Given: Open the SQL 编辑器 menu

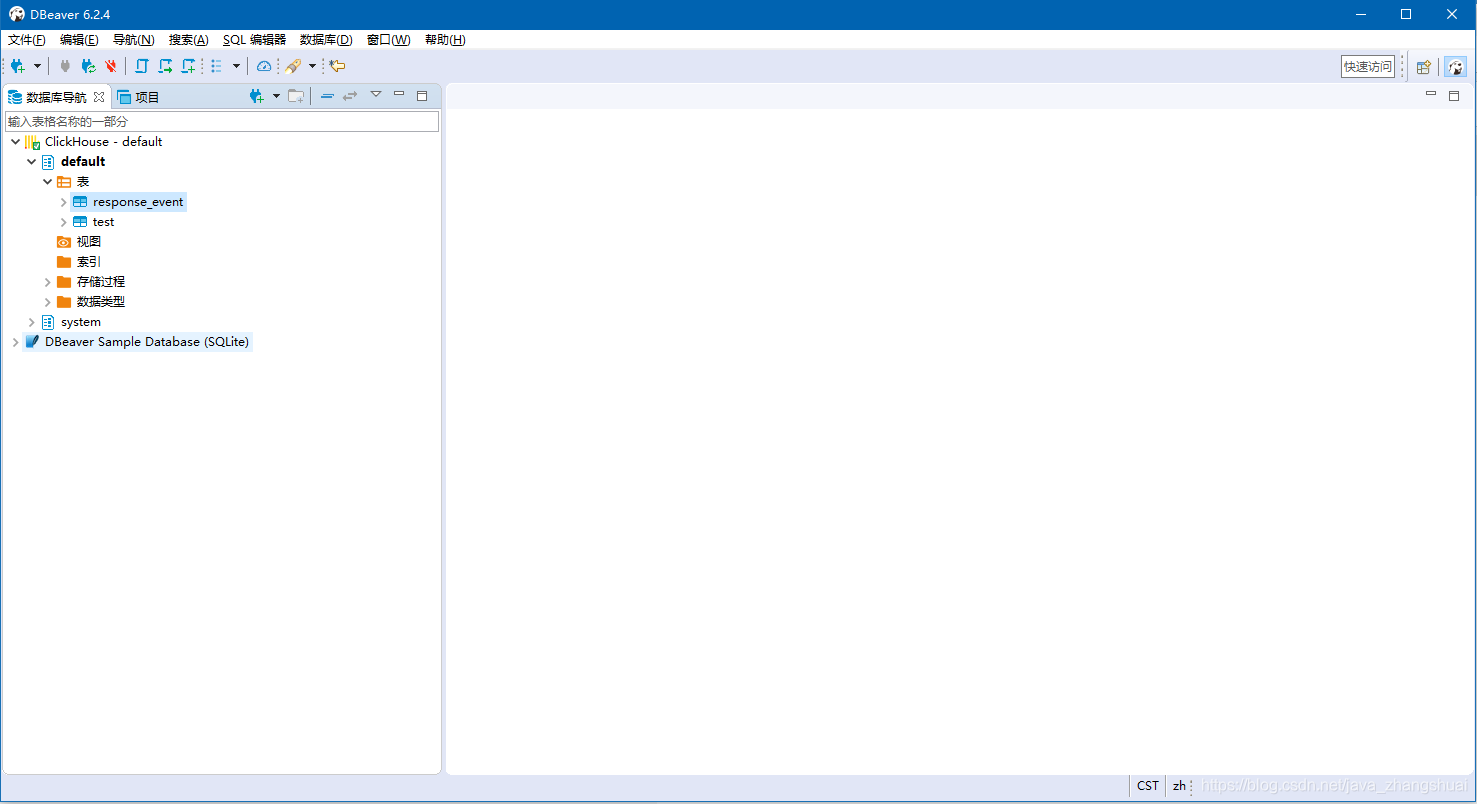Looking at the screenshot, I should [254, 40].
